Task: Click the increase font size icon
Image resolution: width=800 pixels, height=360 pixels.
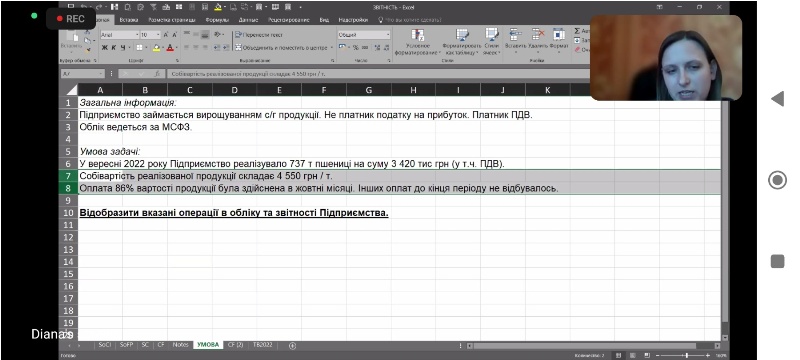Action: tap(166, 35)
